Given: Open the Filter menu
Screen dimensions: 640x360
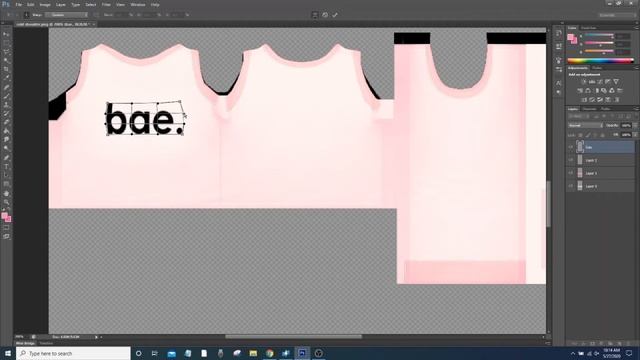Looking at the screenshot, I should 107,4.
